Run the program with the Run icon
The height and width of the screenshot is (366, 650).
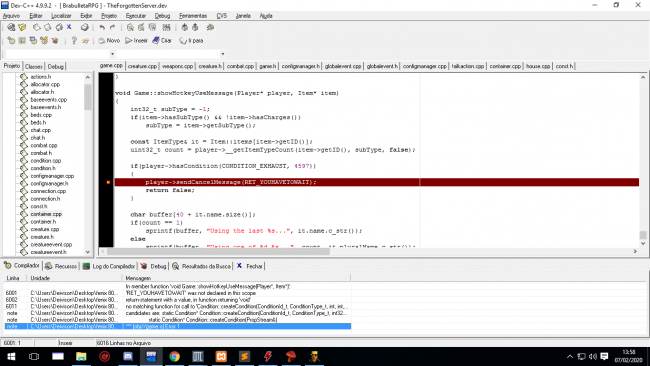point(22,41)
